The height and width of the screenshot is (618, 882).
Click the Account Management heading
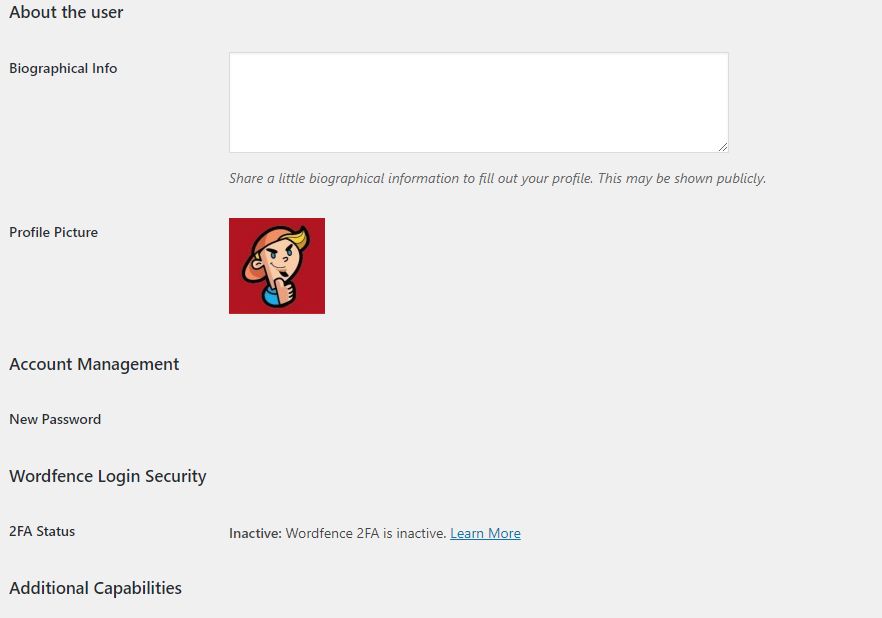coord(94,364)
